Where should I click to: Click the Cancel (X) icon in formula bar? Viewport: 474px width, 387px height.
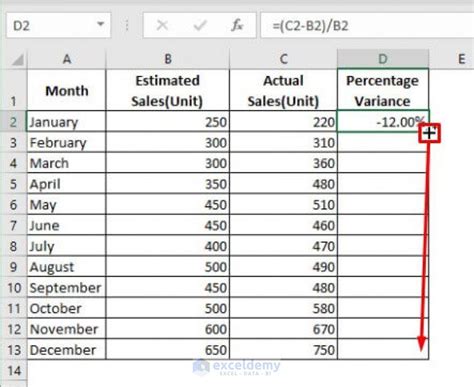(162, 25)
